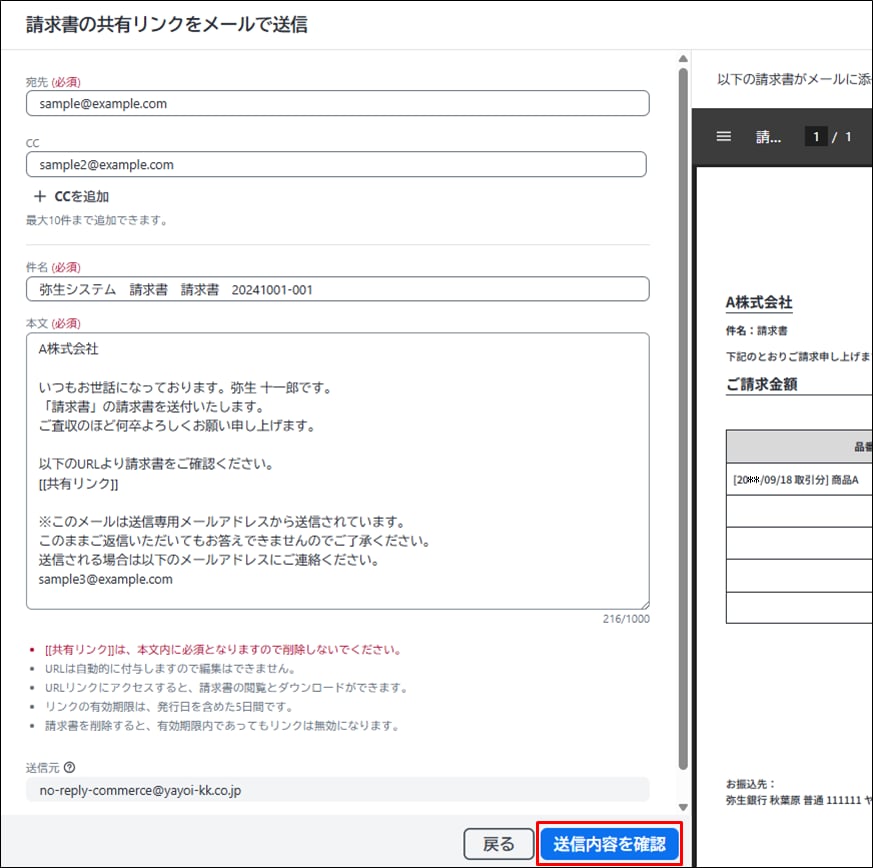Open the PDF viewer hamburger menu
The width and height of the screenshot is (873, 868).
pos(724,136)
